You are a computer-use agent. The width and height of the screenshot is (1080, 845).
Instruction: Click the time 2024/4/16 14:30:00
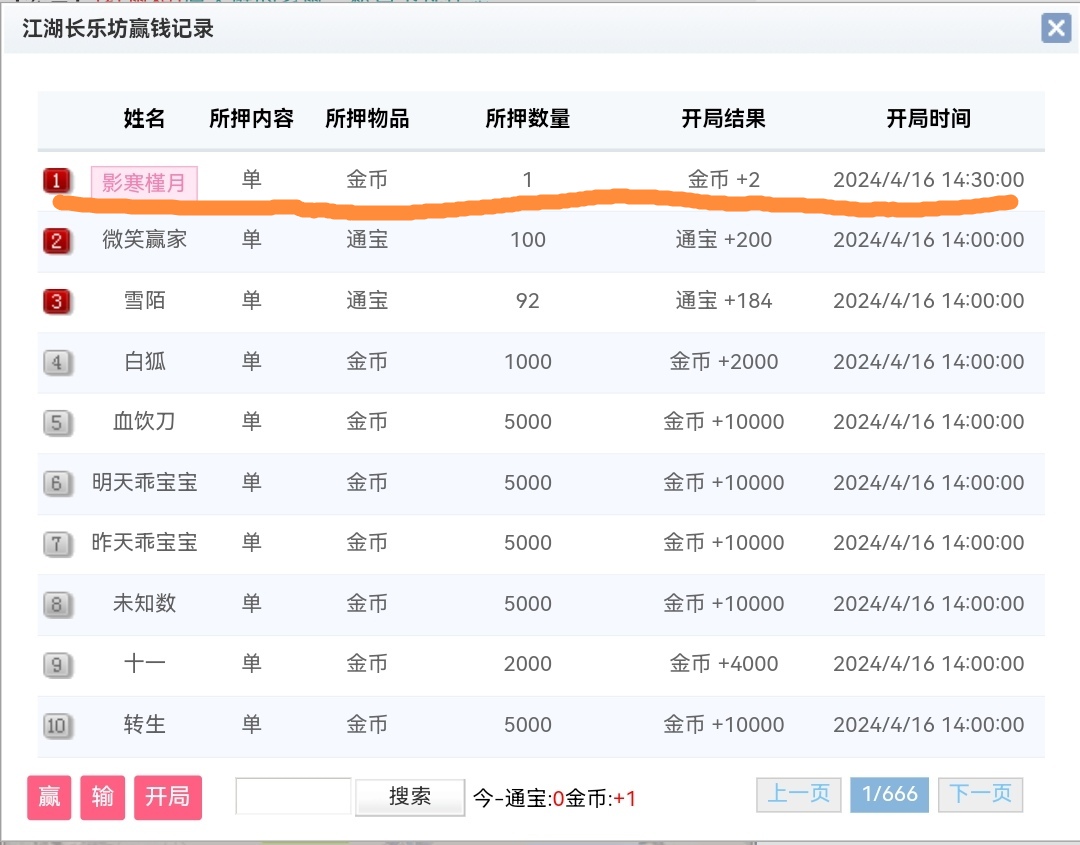point(928,180)
